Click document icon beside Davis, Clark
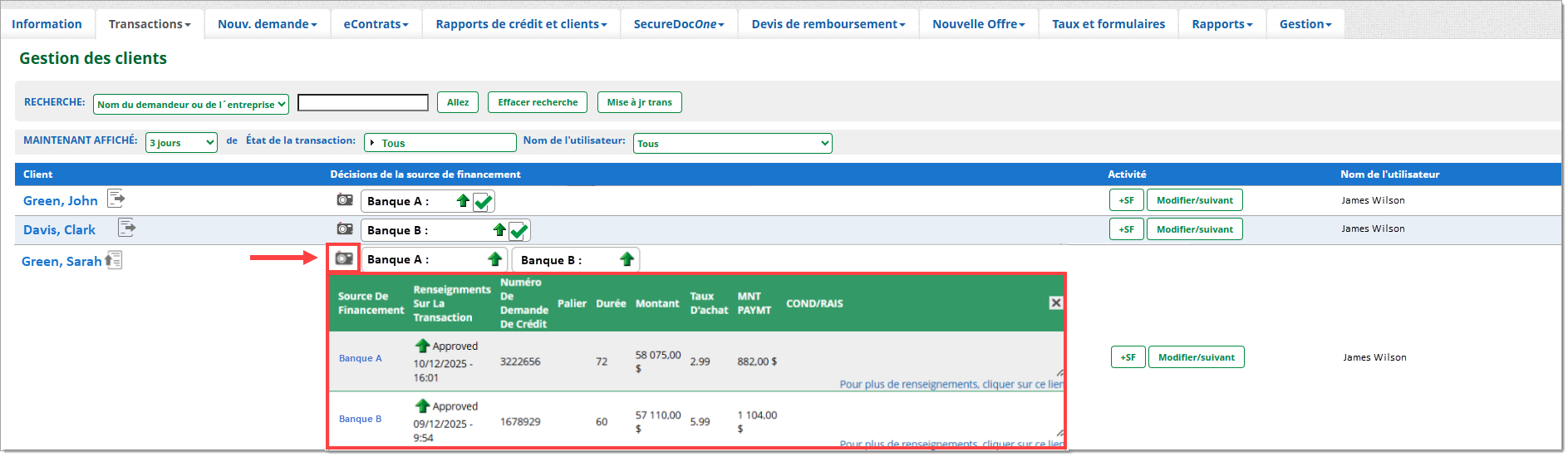This screenshot has width=1568, height=457. [126, 227]
